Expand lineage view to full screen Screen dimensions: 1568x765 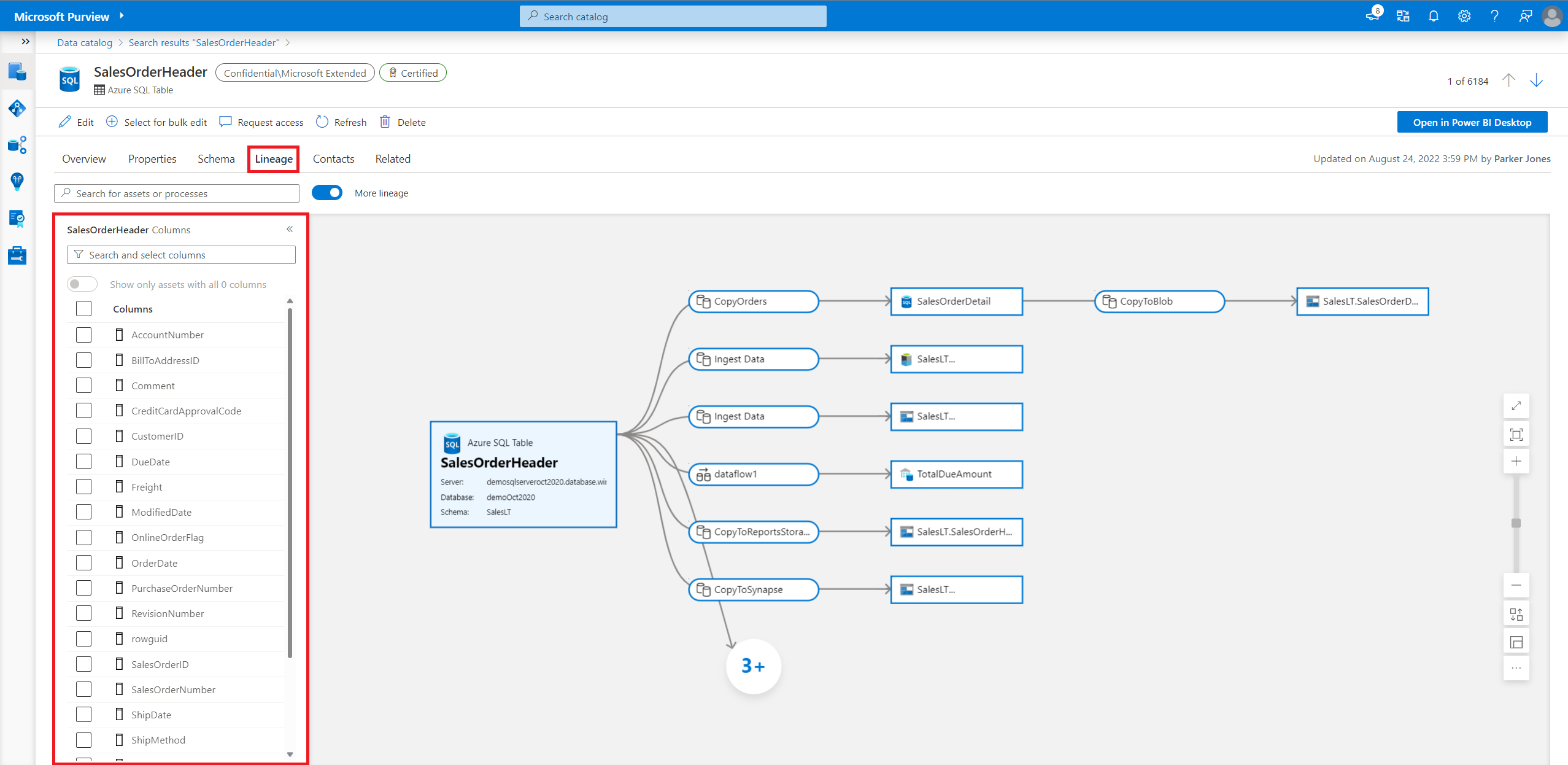(x=1516, y=406)
